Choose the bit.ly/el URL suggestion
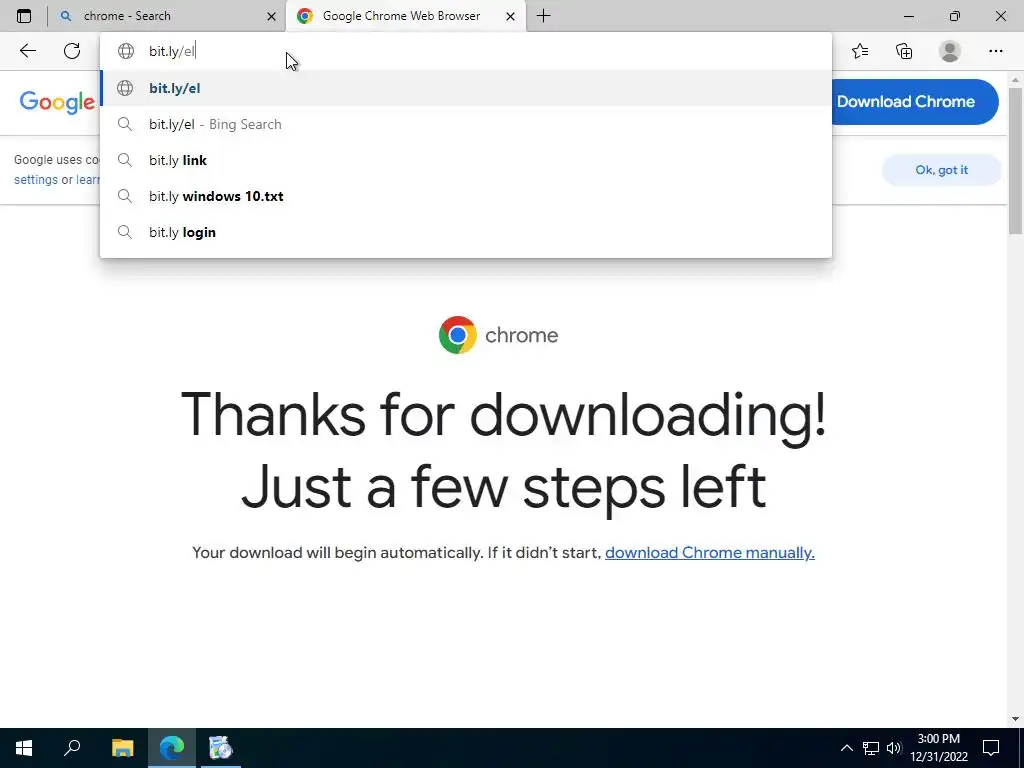The image size is (1024, 768). pyautogui.click(x=466, y=88)
